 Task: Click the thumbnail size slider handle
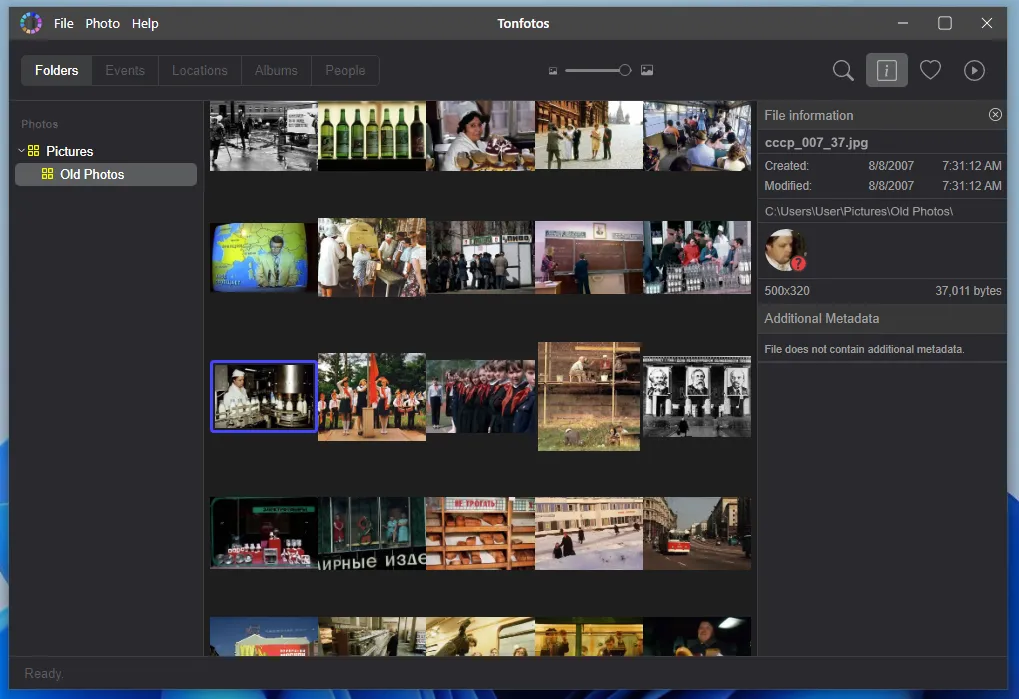coord(625,70)
